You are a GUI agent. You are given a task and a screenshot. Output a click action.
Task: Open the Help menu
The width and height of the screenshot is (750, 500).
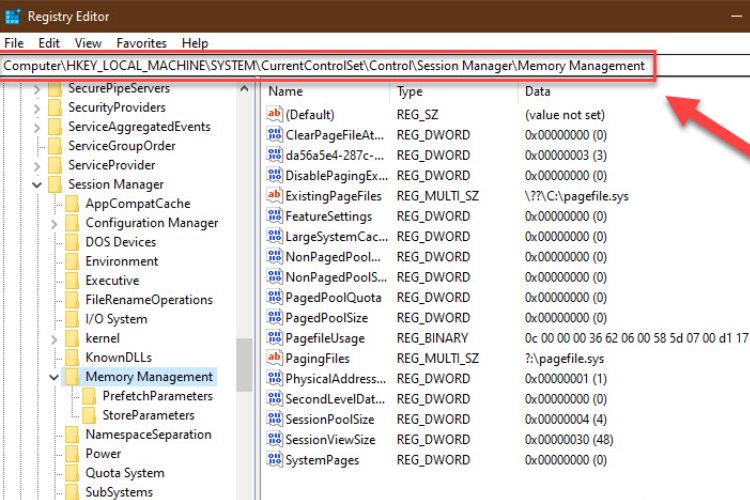pyautogui.click(x=195, y=43)
